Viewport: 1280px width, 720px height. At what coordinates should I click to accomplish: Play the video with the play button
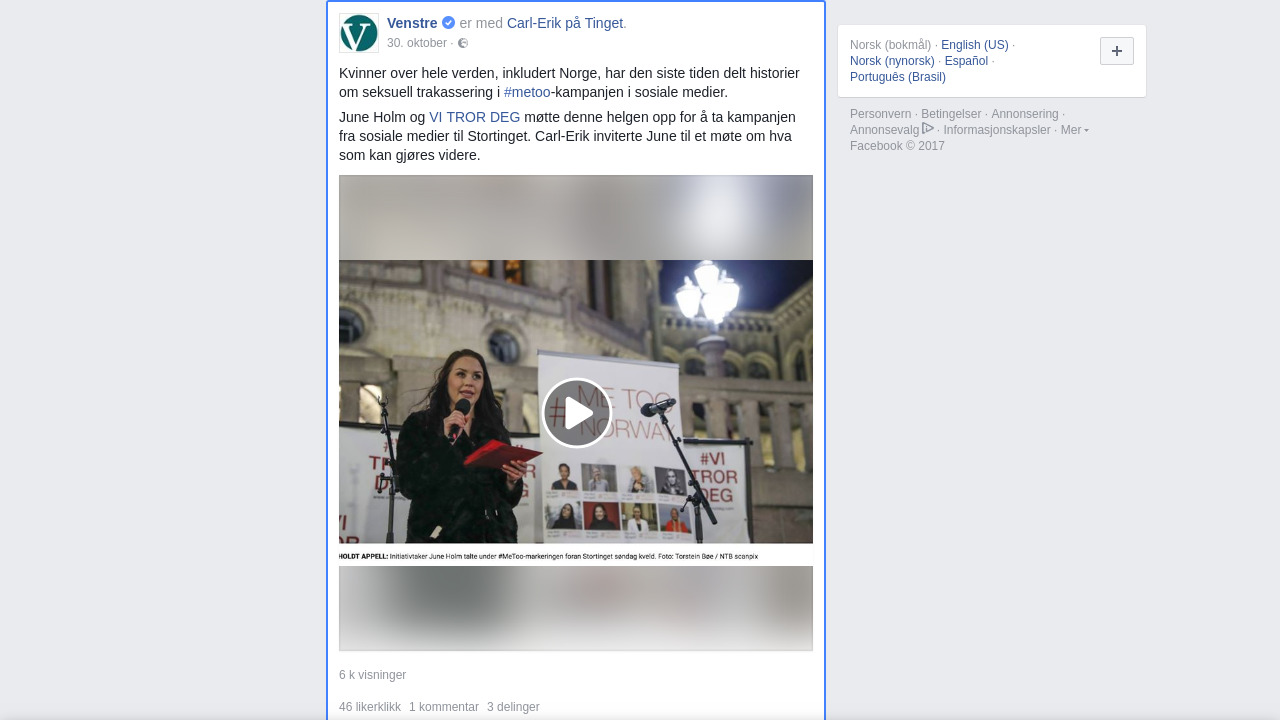(576, 413)
